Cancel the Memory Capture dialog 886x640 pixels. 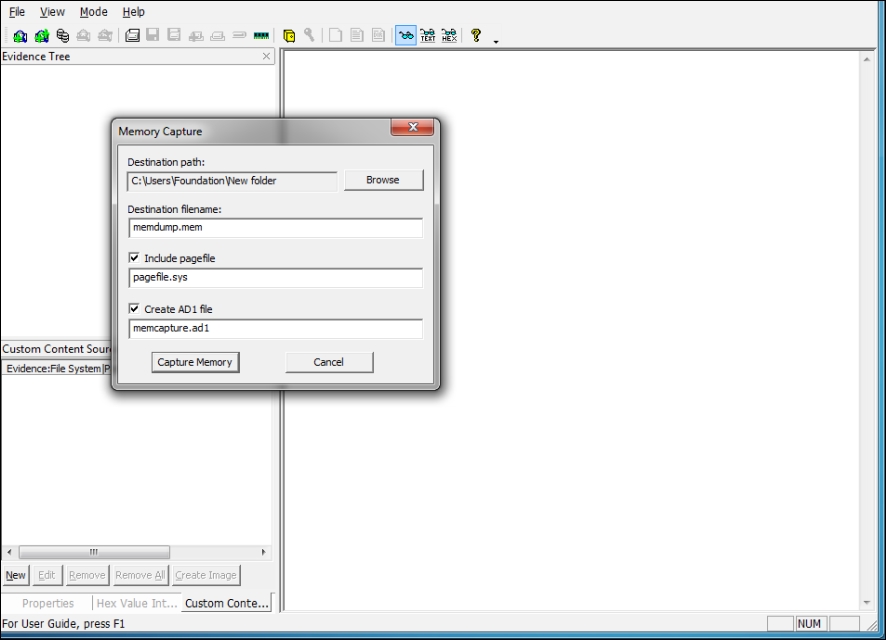point(329,362)
